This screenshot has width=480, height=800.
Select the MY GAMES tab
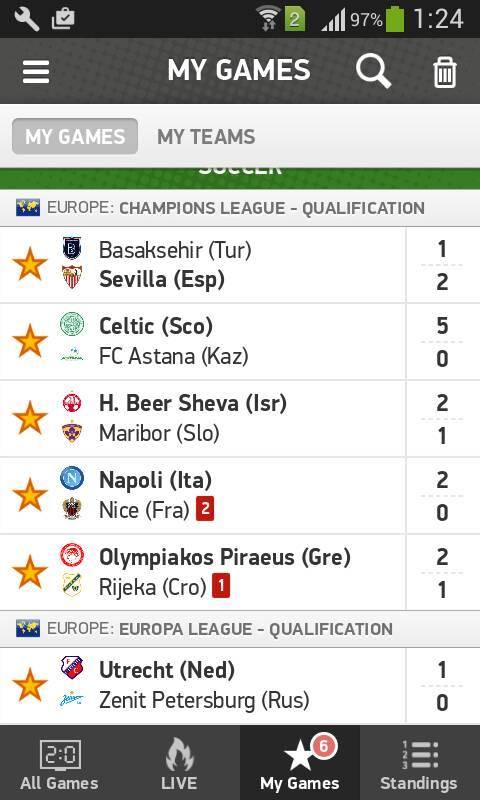[x=75, y=137]
